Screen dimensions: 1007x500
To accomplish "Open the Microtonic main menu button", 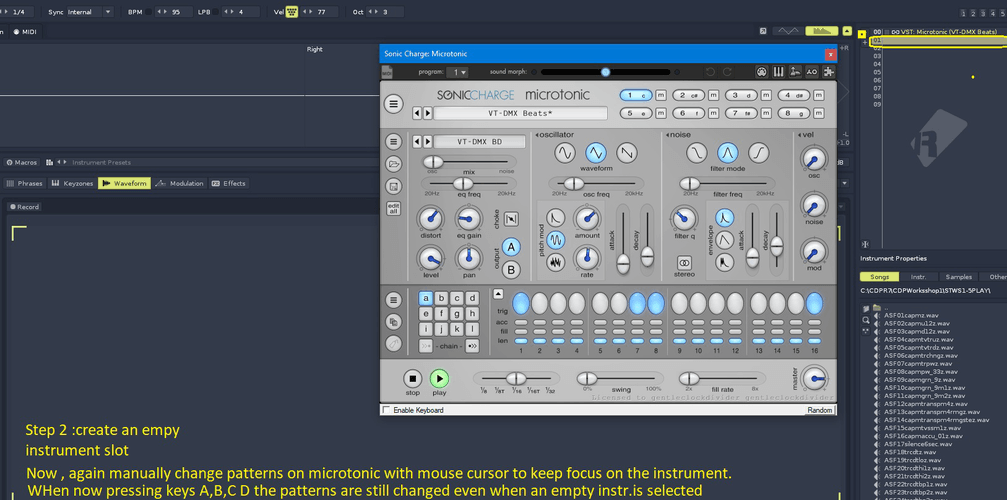I will [x=394, y=103].
